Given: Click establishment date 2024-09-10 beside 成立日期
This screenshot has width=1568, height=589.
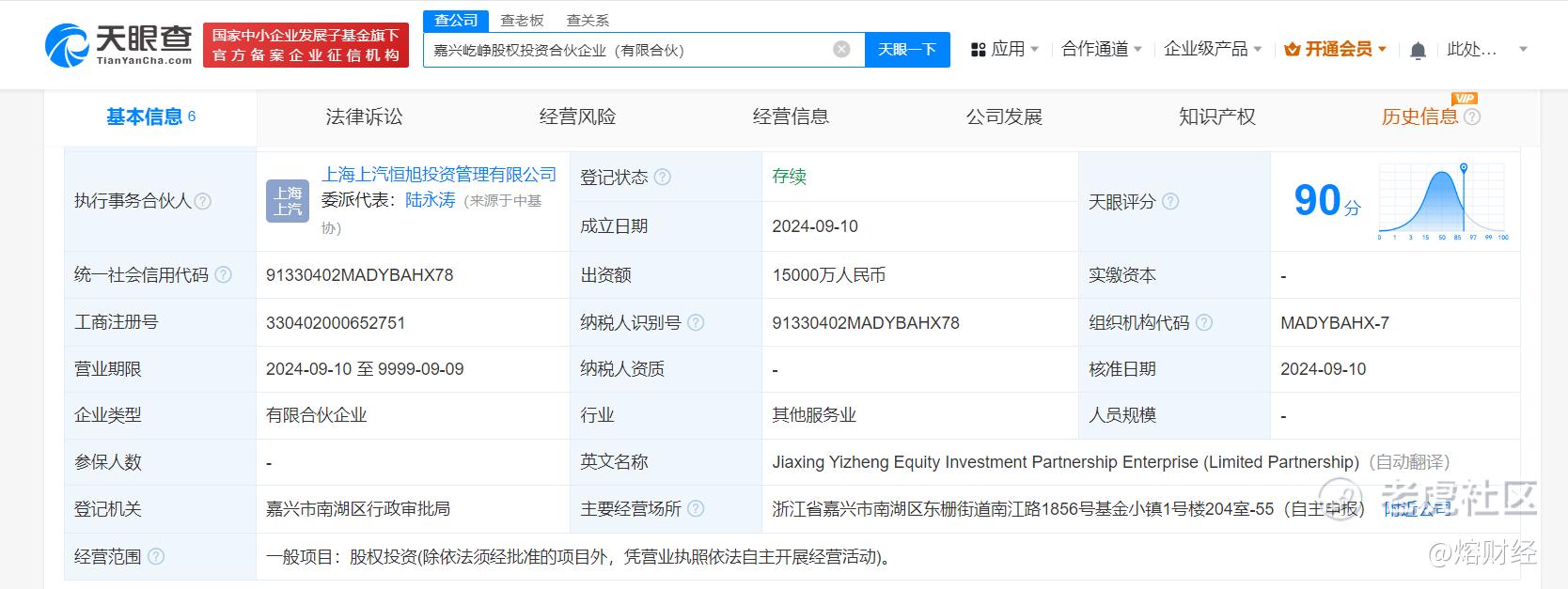Looking at the screenshot, I should [x=815, y=226].
